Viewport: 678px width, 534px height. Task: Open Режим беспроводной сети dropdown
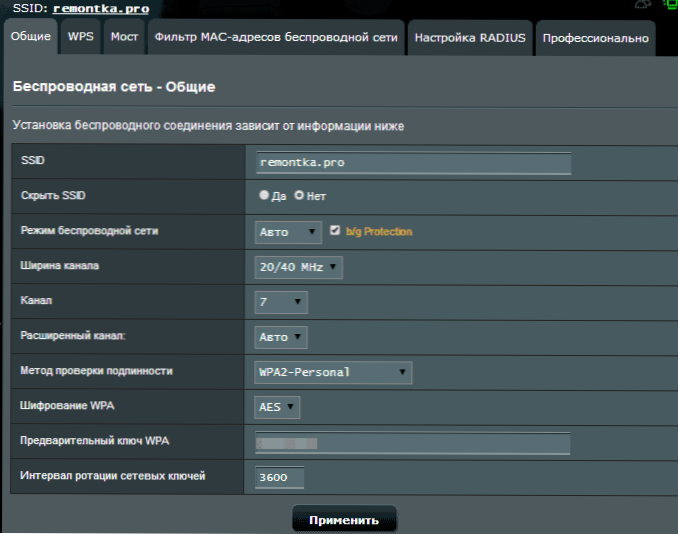(x=288, y=232)
